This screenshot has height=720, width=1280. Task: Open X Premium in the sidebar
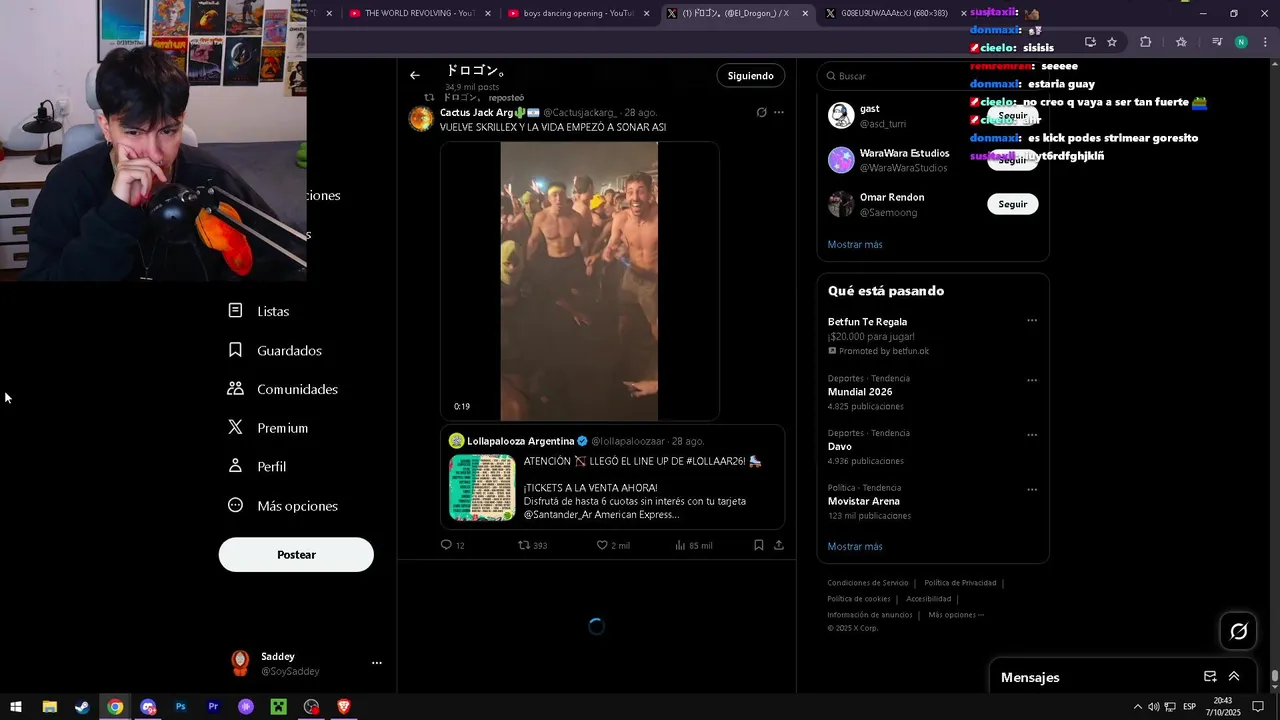(268, 428)
